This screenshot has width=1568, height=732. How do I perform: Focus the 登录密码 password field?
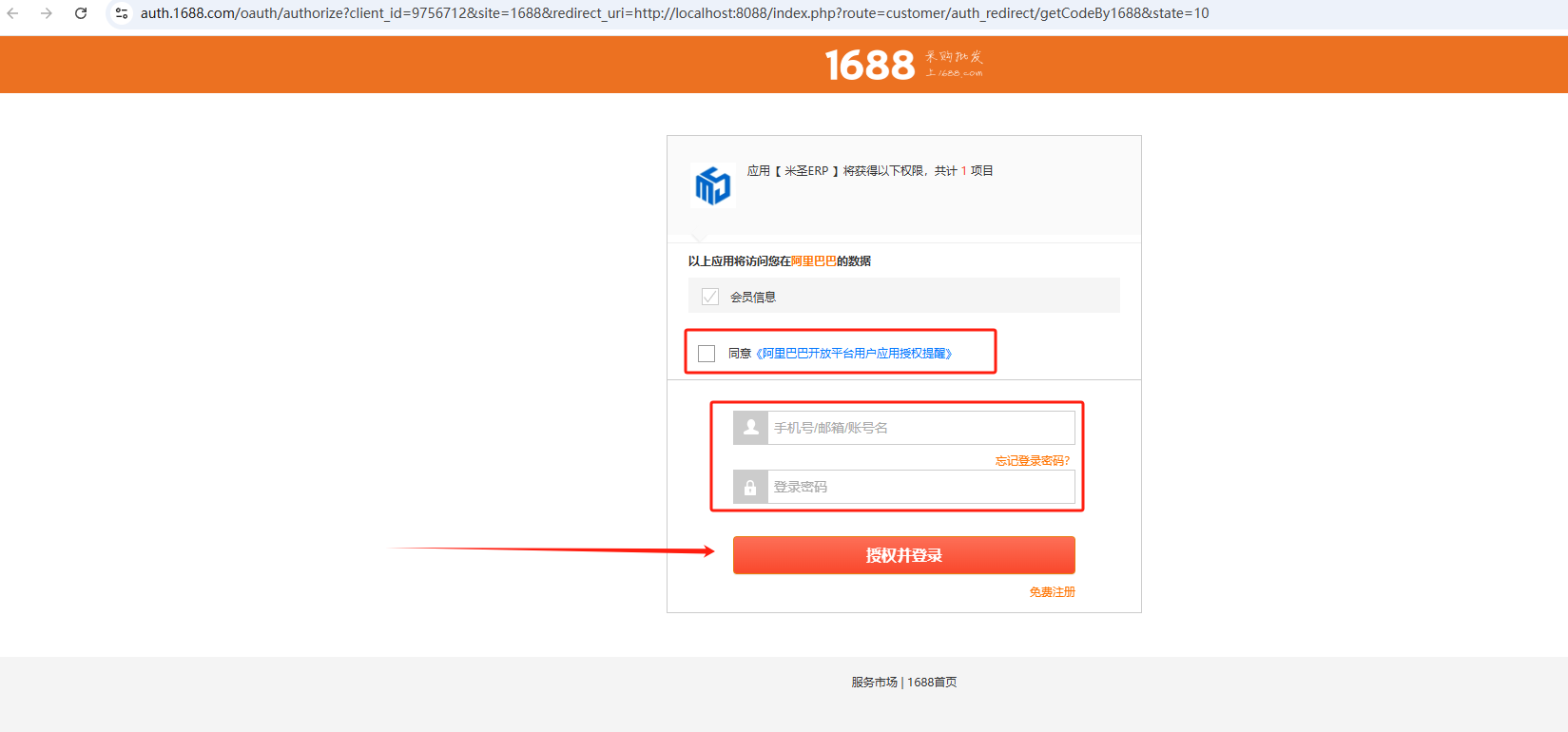[x=921, y=487]
